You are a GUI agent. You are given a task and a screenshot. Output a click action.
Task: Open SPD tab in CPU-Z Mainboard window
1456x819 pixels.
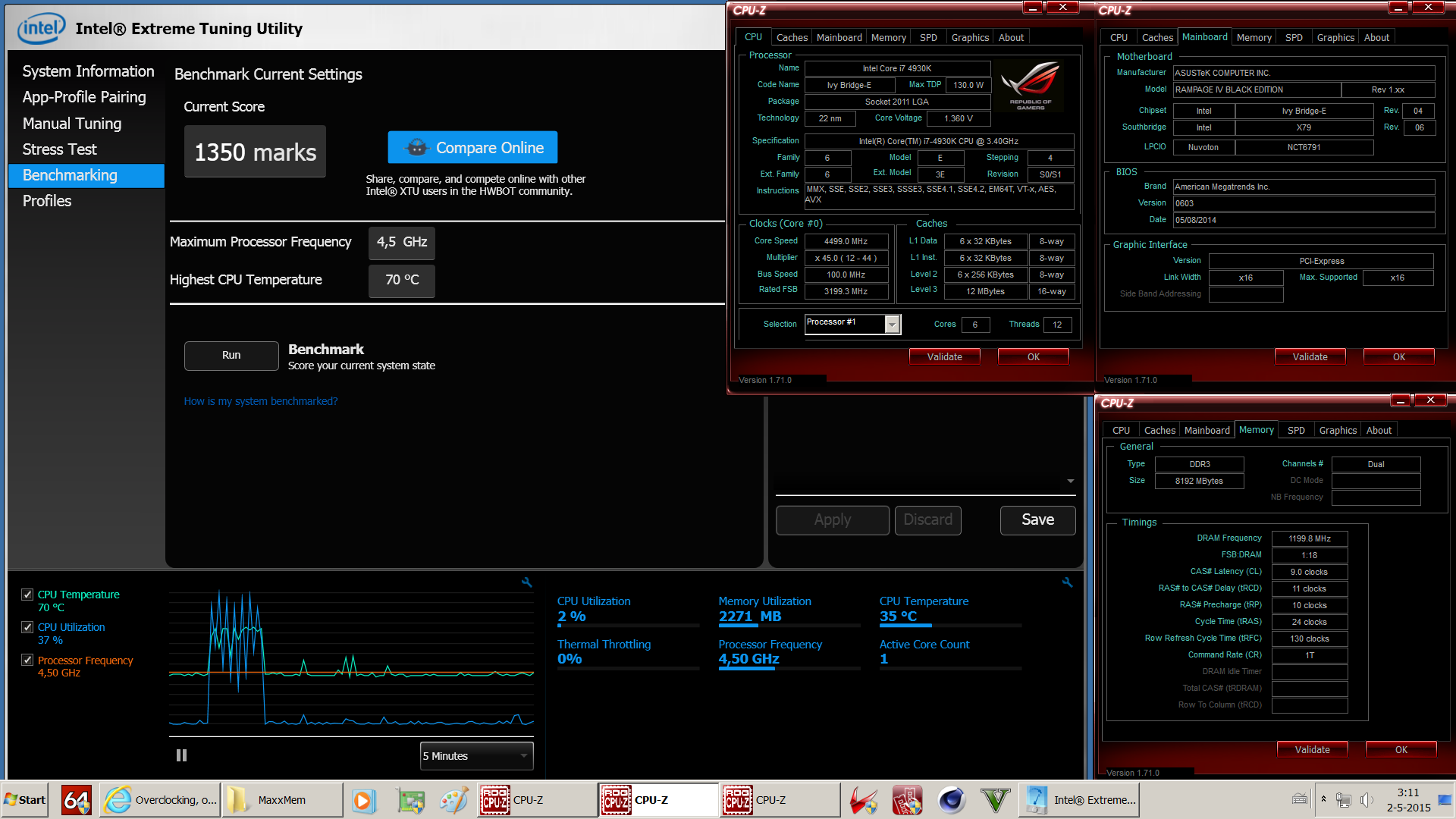tap(1294, 37)
